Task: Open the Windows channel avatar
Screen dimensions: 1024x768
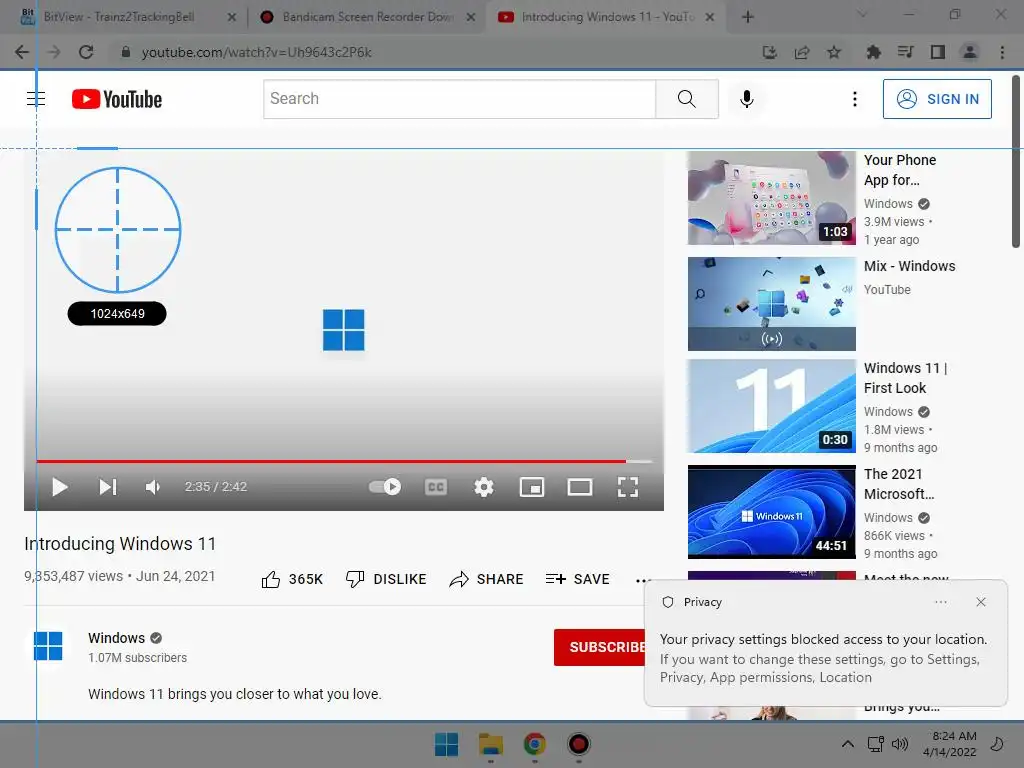Action: click(x=48, y=646)
